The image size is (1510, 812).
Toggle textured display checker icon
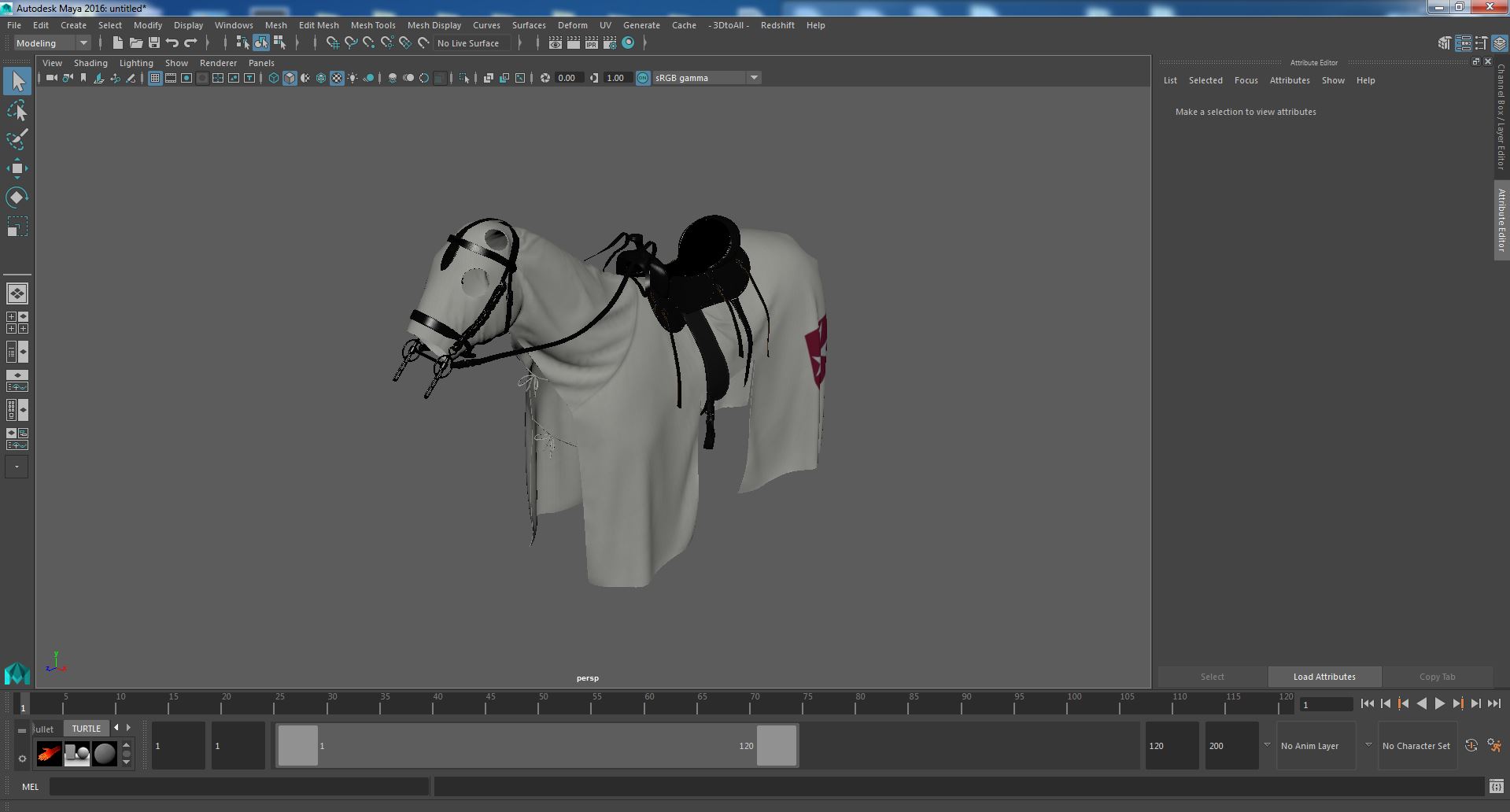click(x=337, y=78)
